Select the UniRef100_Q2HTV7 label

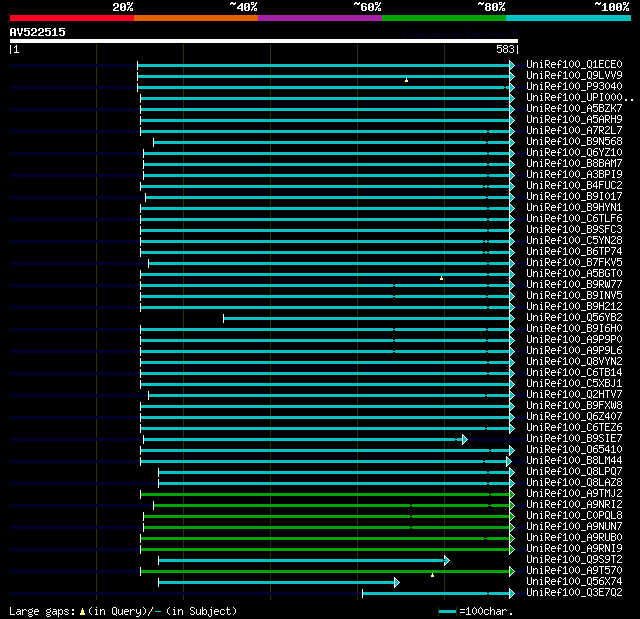click(x=574, y=395)
